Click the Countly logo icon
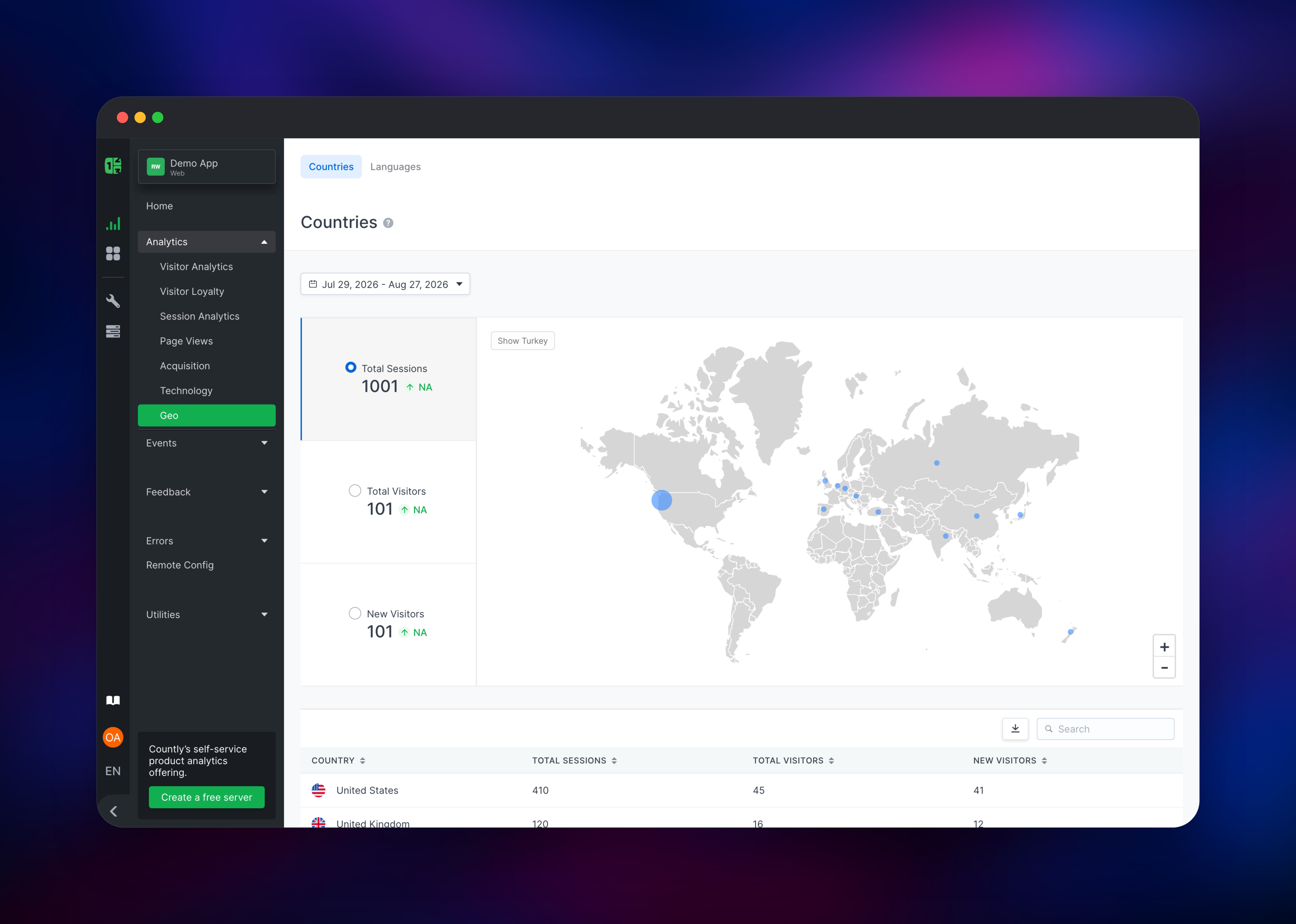Screen dimensions: 1296x924 coord(113,166)
